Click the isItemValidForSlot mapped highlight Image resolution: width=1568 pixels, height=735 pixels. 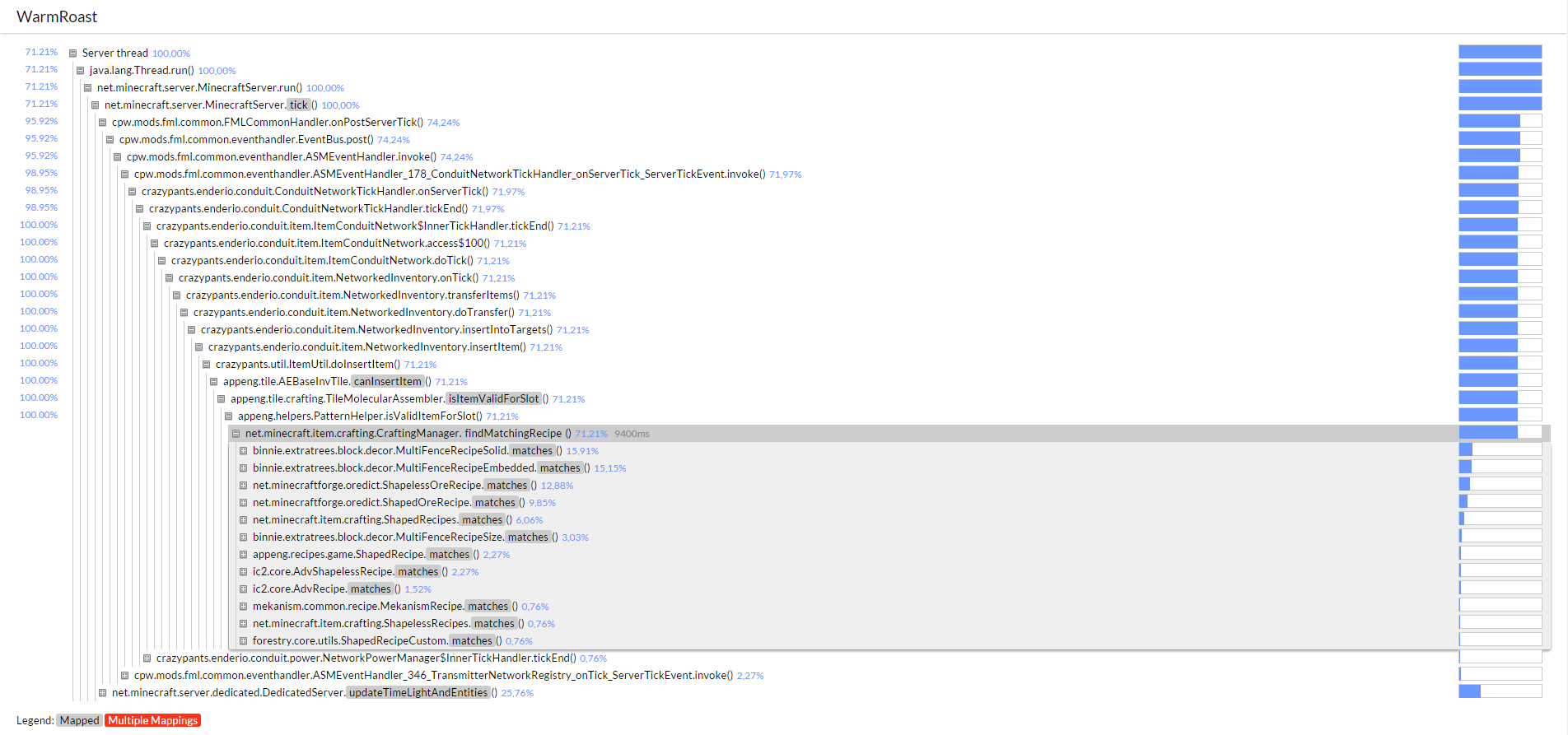click(x=493, y=399)
